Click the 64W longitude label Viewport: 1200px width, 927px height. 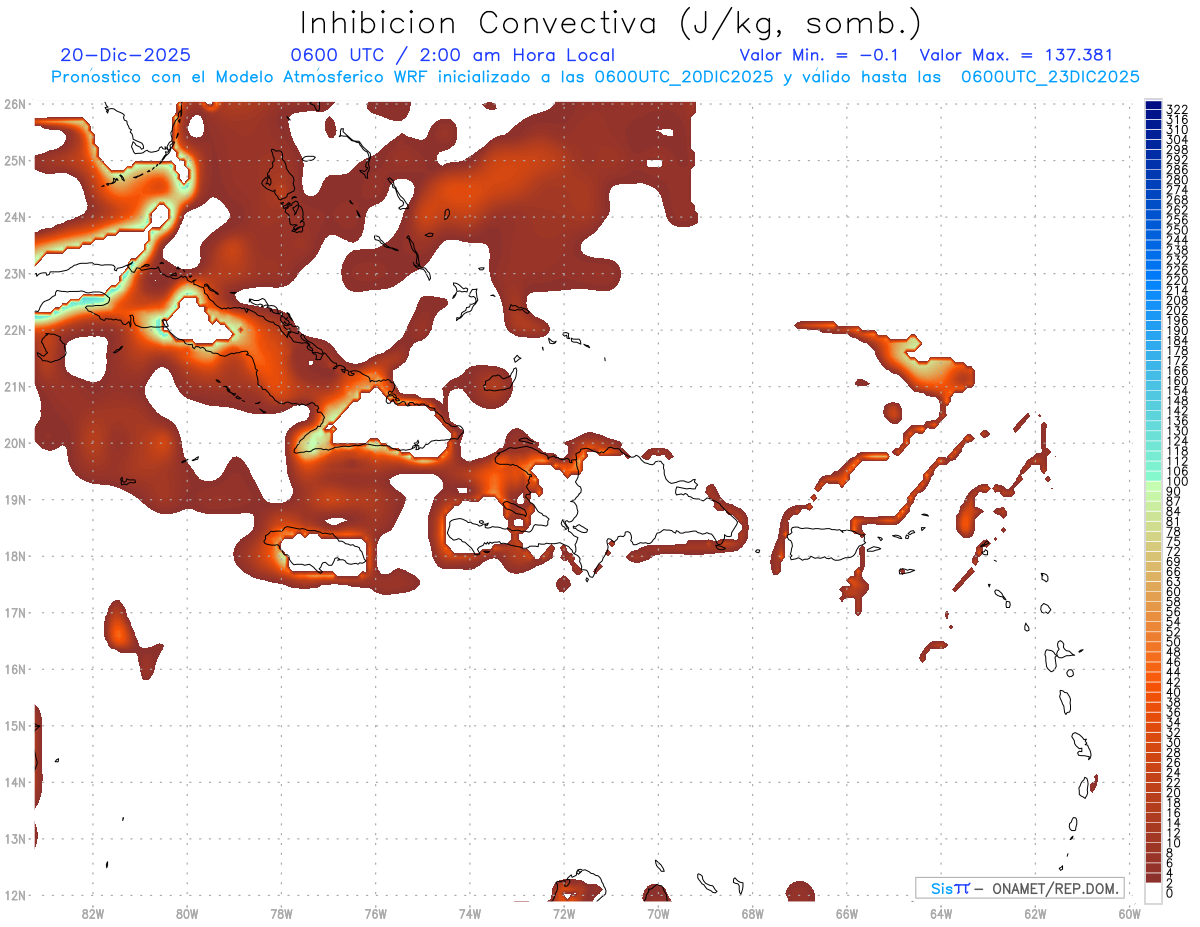pyautogui.click(x=941, y=913)
